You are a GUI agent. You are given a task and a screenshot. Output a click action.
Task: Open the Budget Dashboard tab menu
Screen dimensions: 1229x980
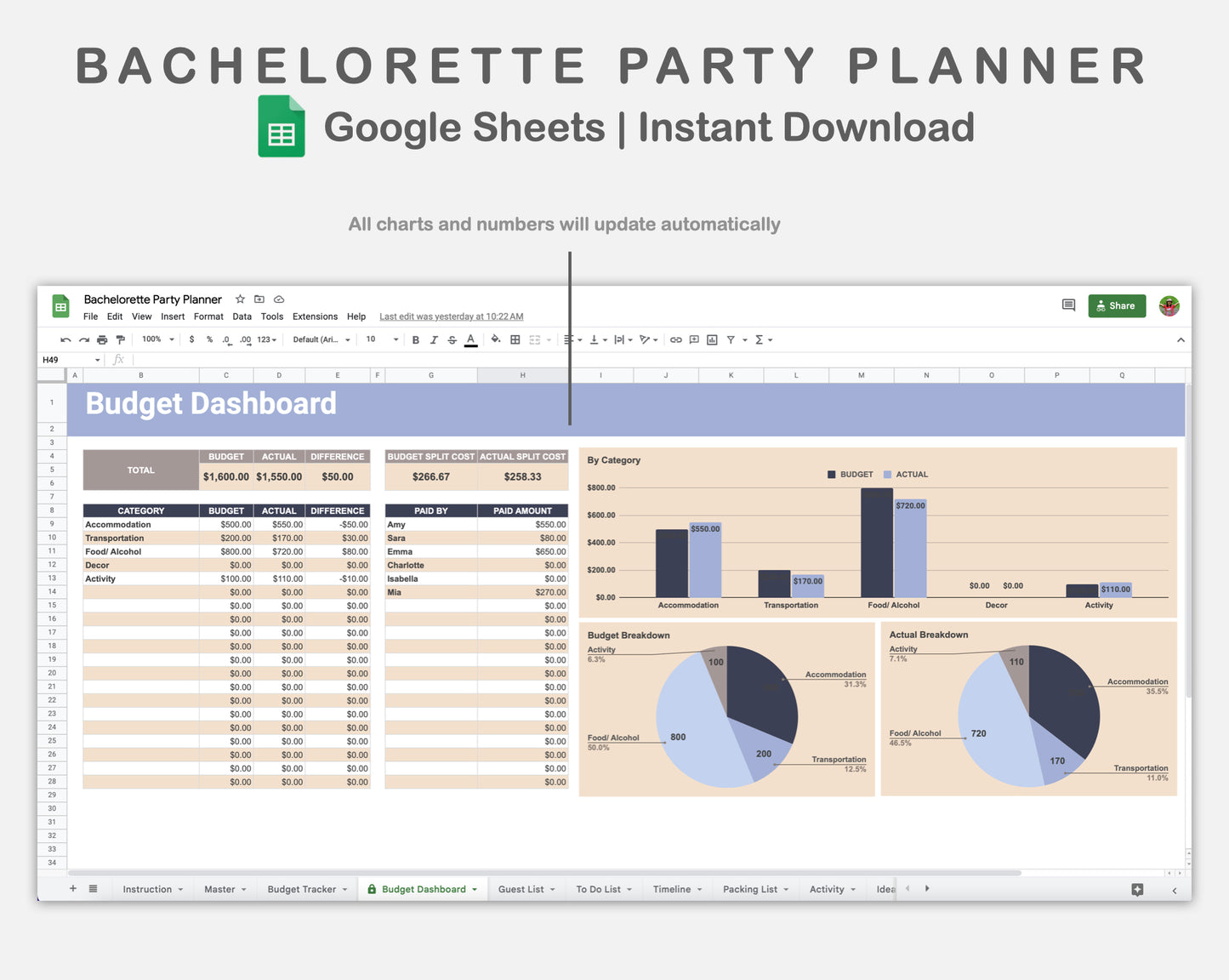475,889
